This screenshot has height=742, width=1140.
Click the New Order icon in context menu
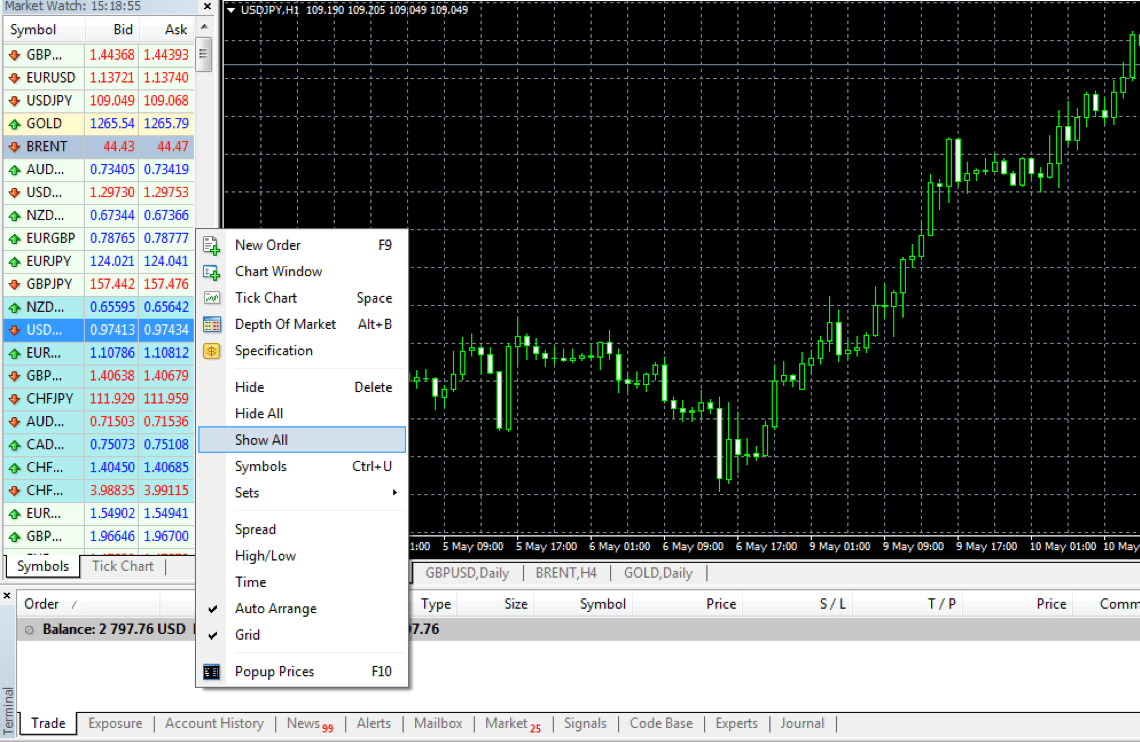(212, 246)
